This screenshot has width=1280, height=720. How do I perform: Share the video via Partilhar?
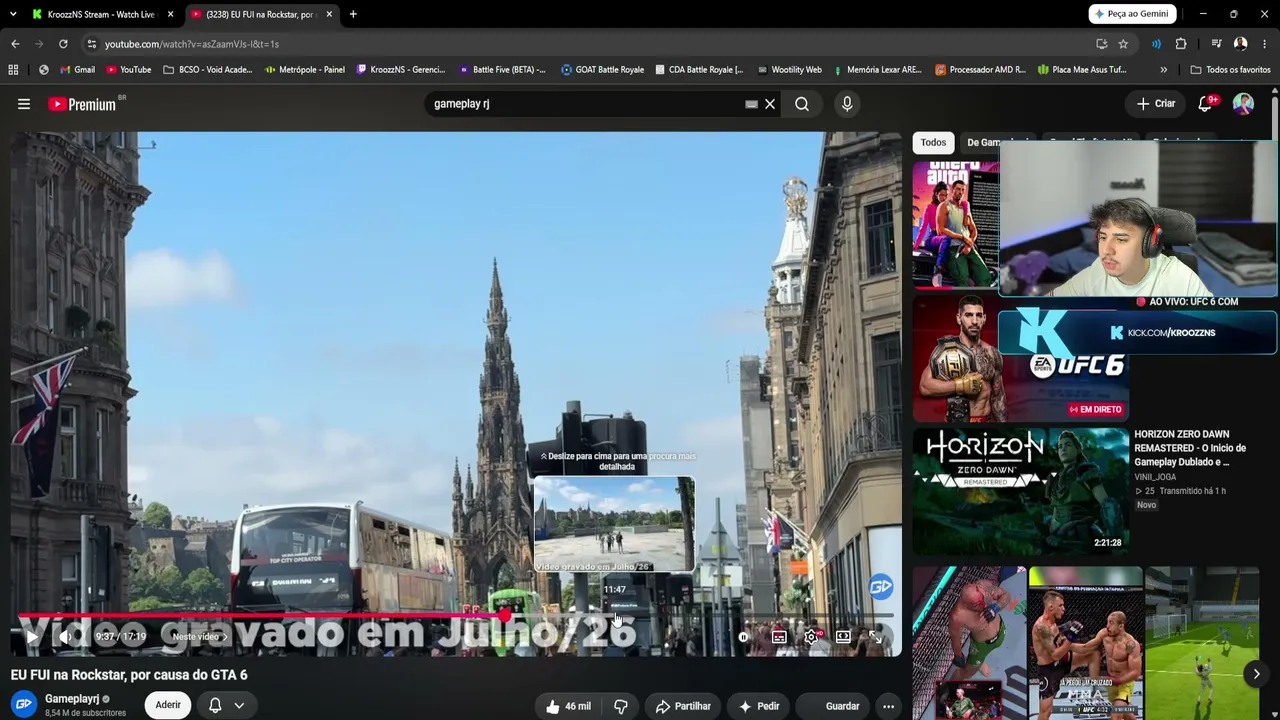[683, 706]
